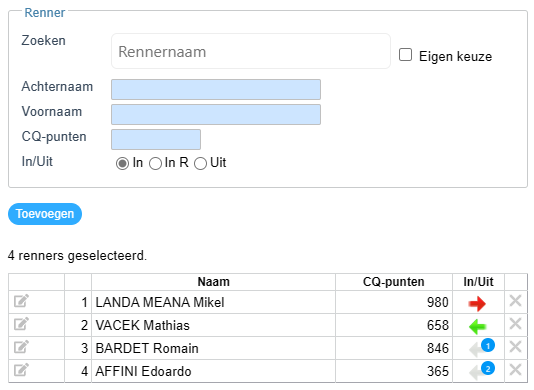The height and width of the screenshot is (390, 534).
Task: Click the reserve arrow badge 1 for BARDET
Action: 482,348
